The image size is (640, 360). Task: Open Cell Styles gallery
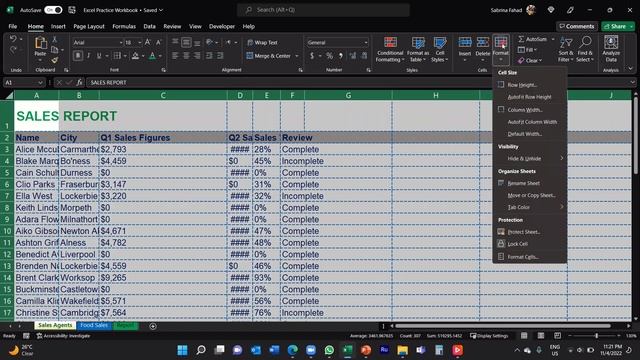click(440, 49)
